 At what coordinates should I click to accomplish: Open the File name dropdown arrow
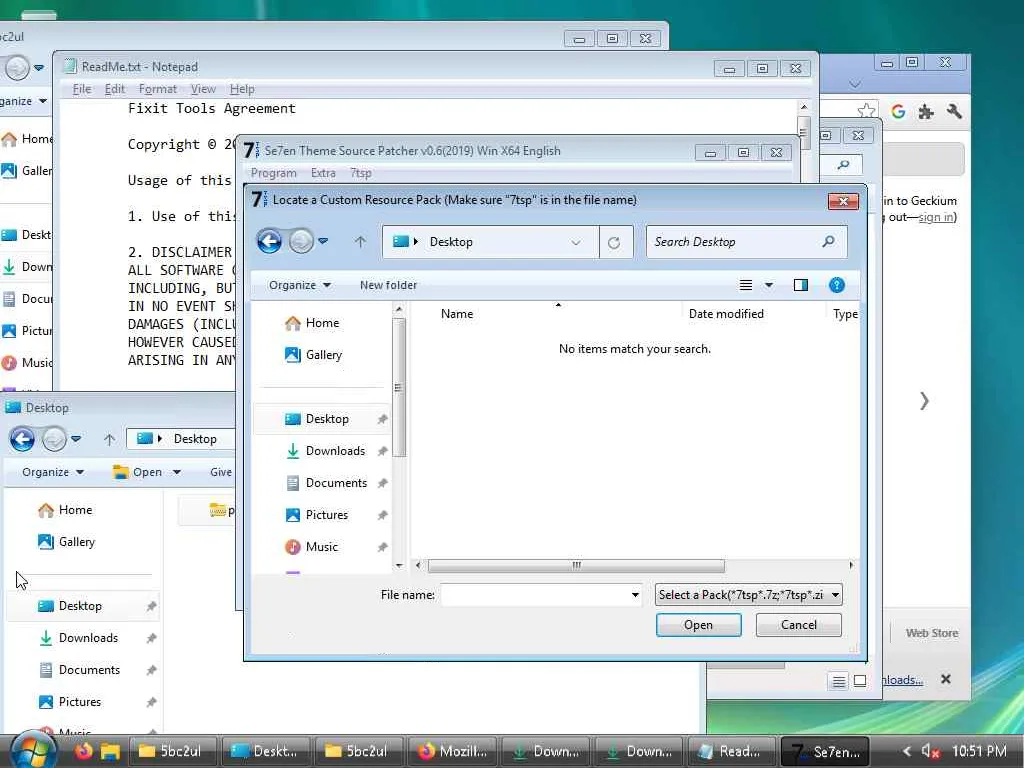pyautogui.click(x=635, y=595)
